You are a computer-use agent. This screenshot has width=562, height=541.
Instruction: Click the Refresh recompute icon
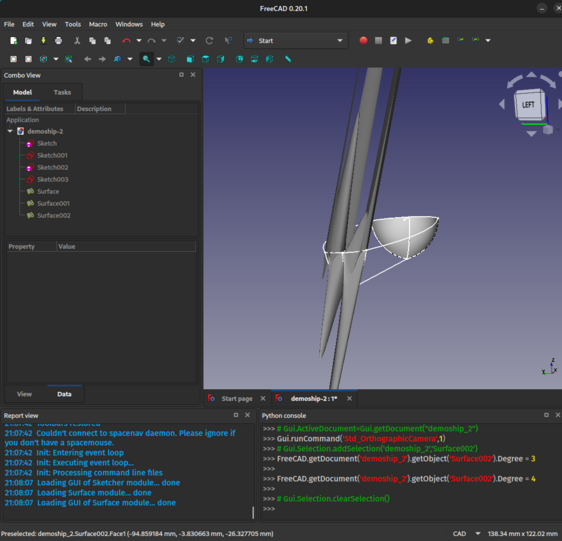click(x=209, y=41)
